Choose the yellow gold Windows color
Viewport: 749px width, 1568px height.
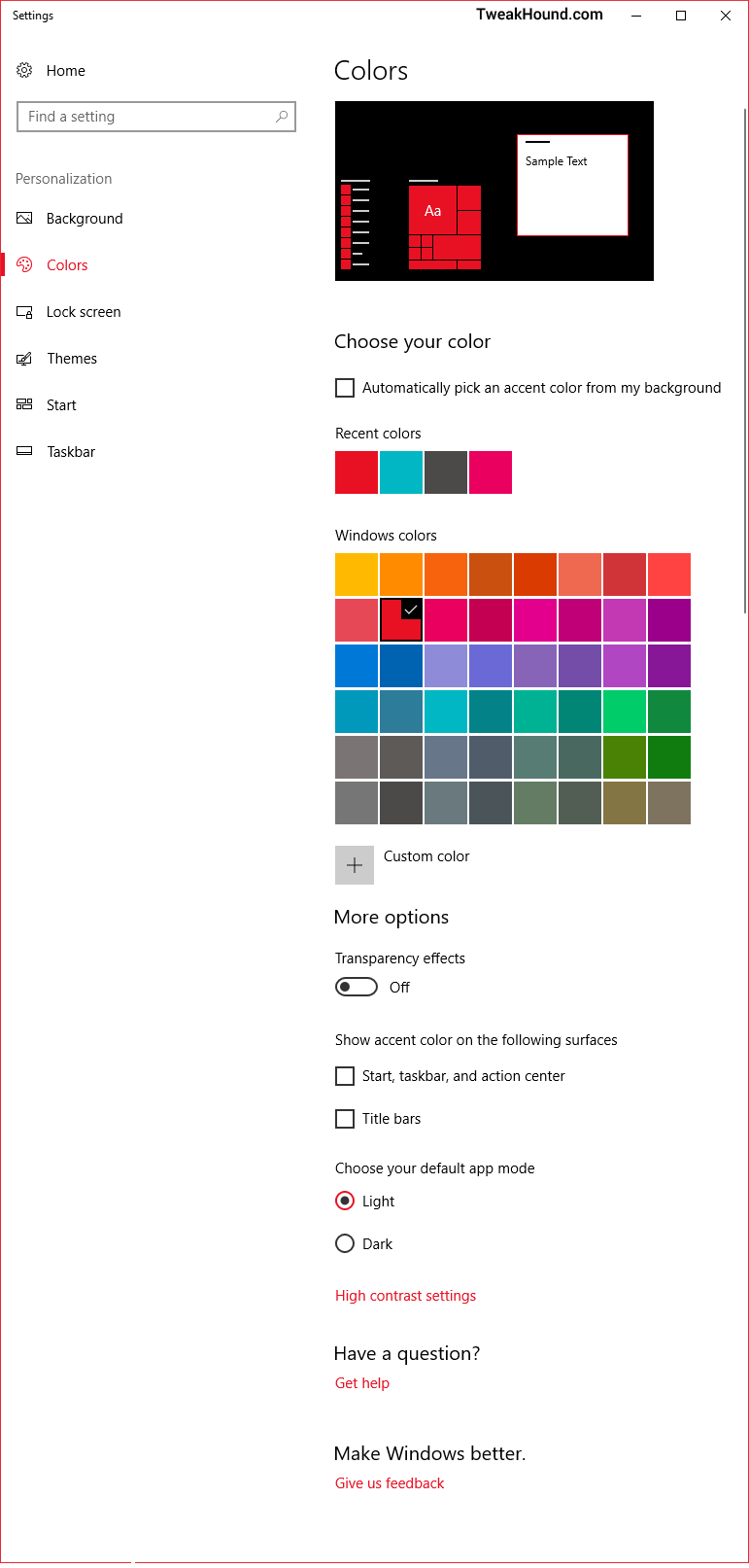[357, 575]
